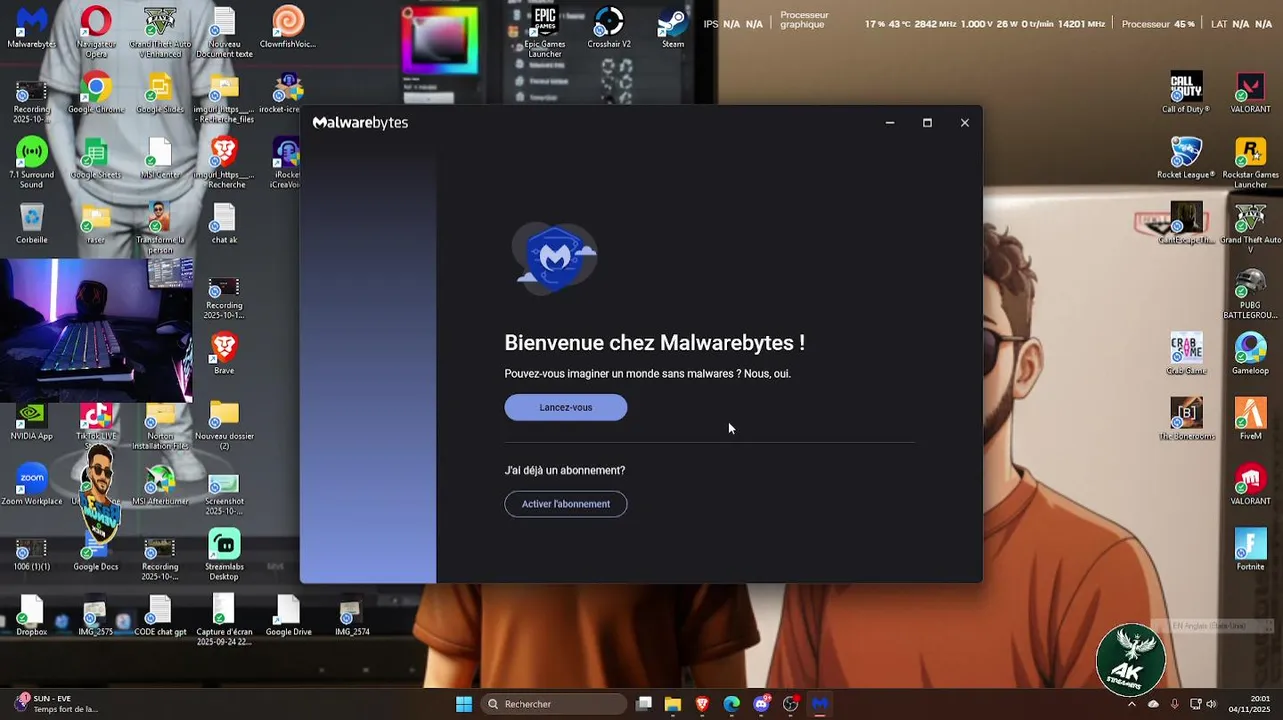The image size is (1283, 720).
Task: Select Call of Duty desktop icon
Action: coord(1186,93)
